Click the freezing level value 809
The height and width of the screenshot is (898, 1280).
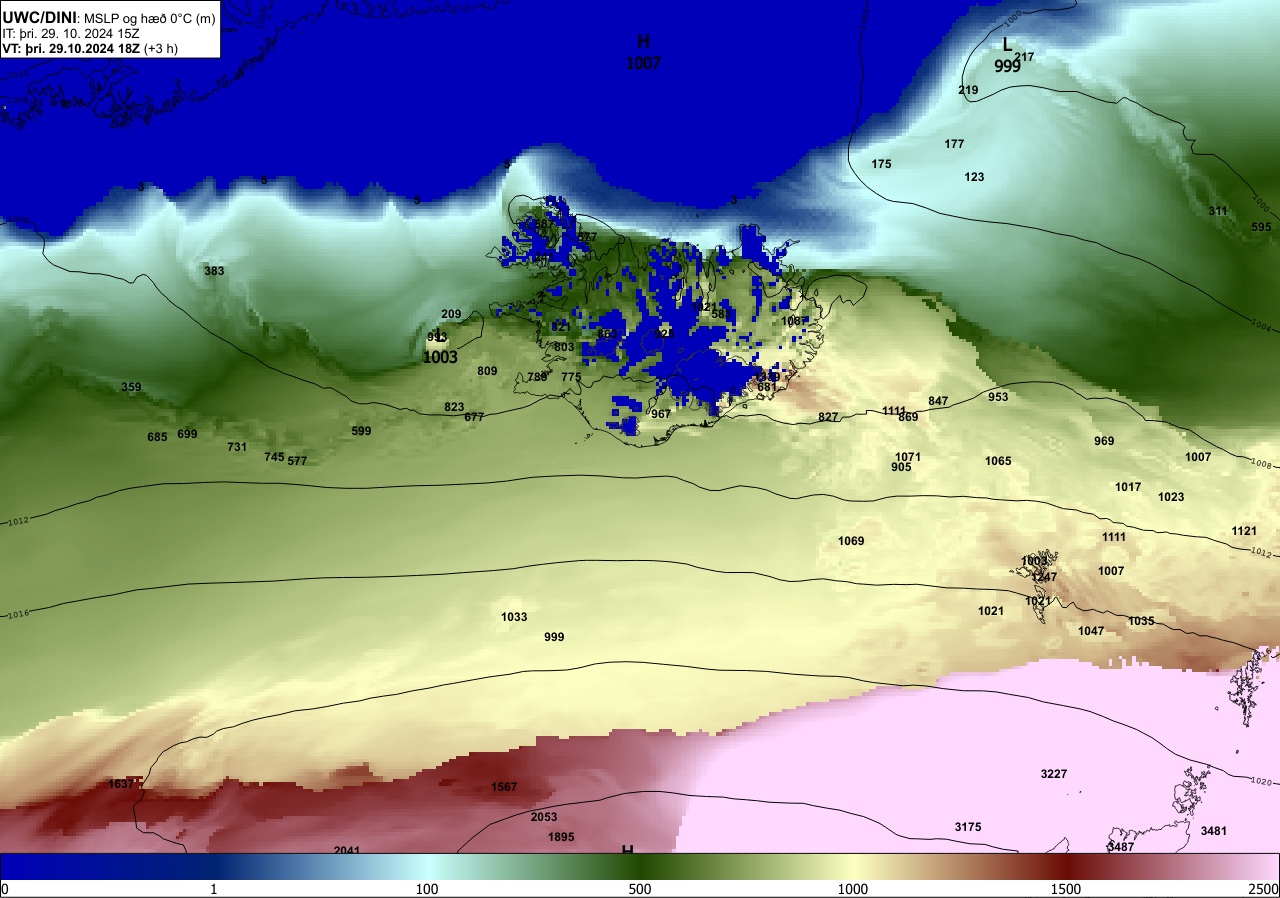point(487,371)
